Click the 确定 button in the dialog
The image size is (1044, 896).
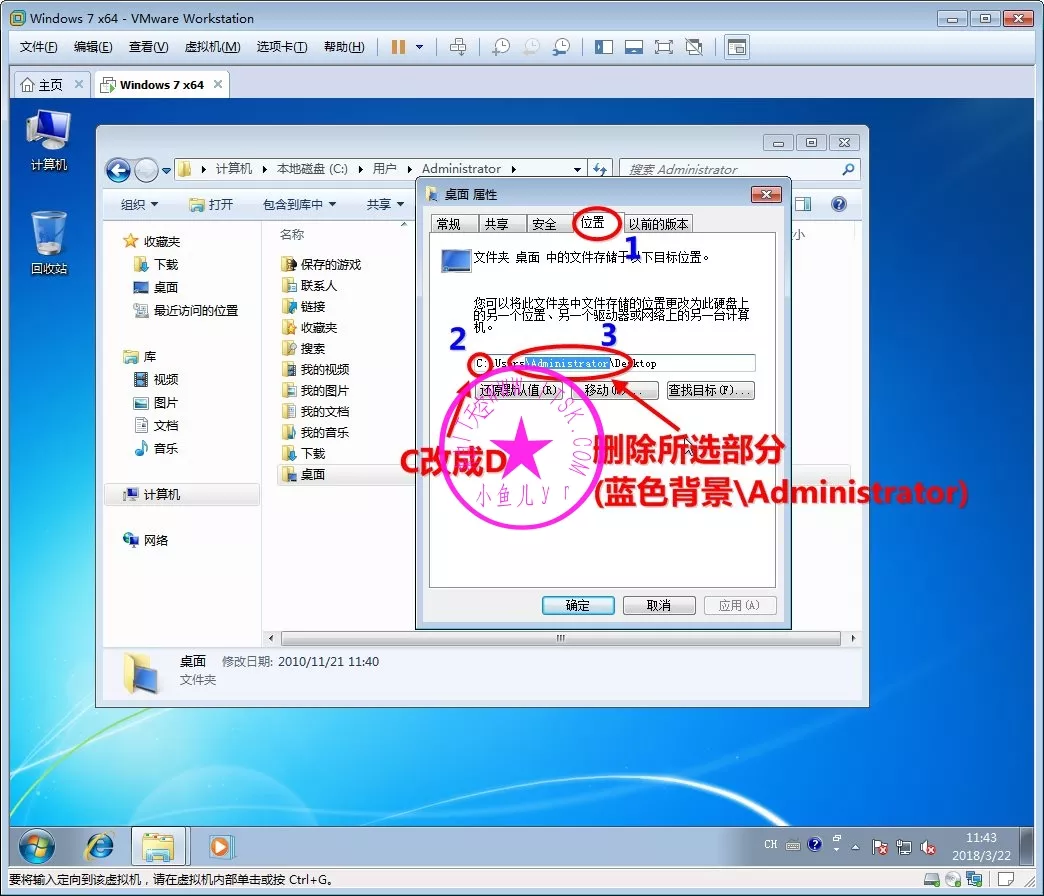point(578,605)
